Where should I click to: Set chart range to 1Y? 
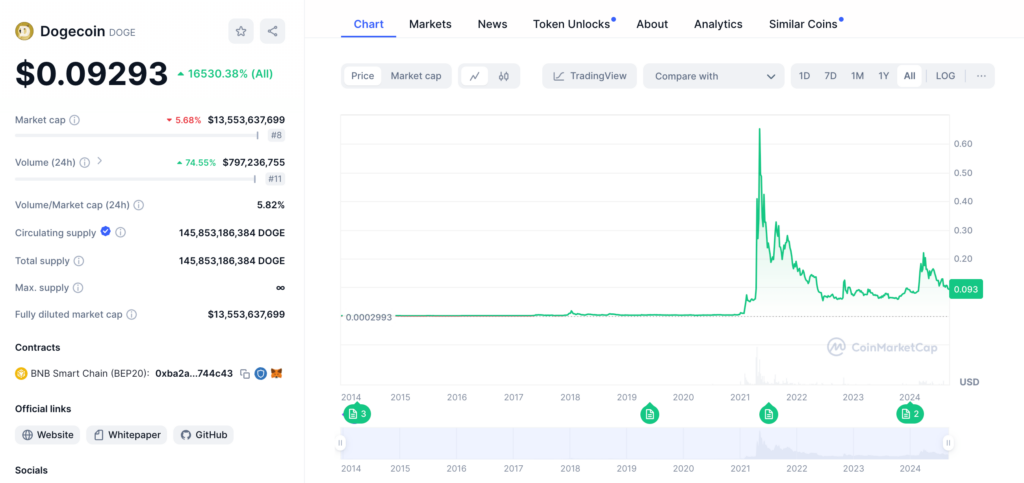pyautogui.click(x=884, y=76)
